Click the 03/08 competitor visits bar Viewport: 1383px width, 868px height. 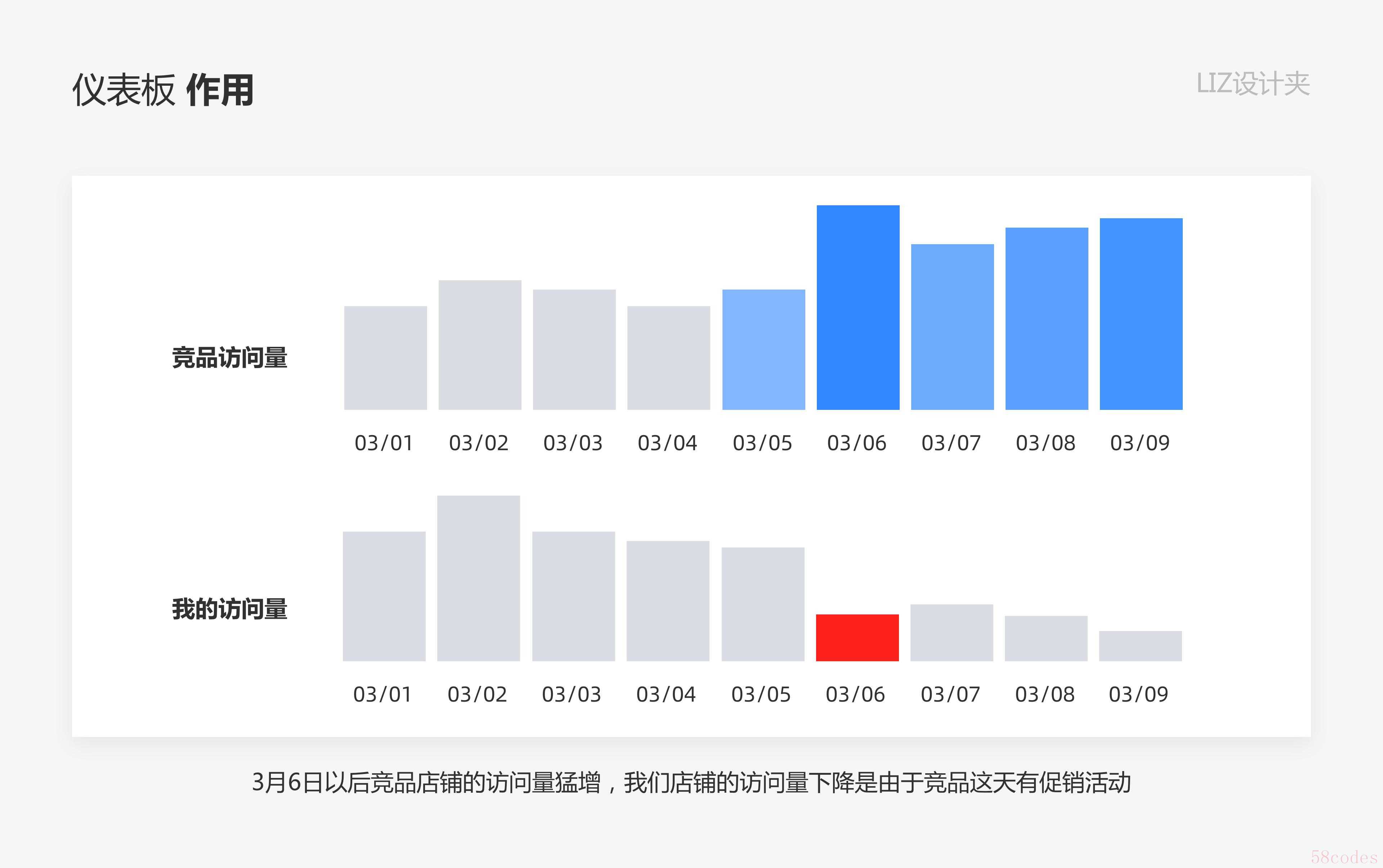tap(1047, 319)
